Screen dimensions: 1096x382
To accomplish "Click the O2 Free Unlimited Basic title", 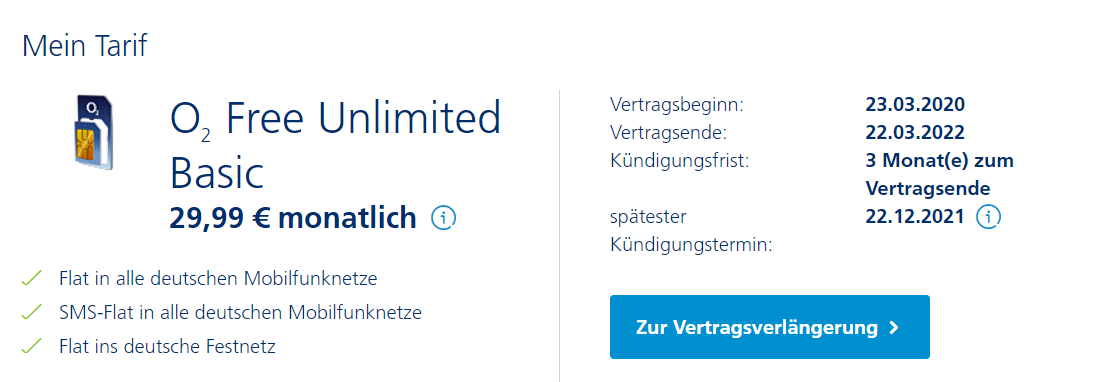I will (x=336, y=146).
